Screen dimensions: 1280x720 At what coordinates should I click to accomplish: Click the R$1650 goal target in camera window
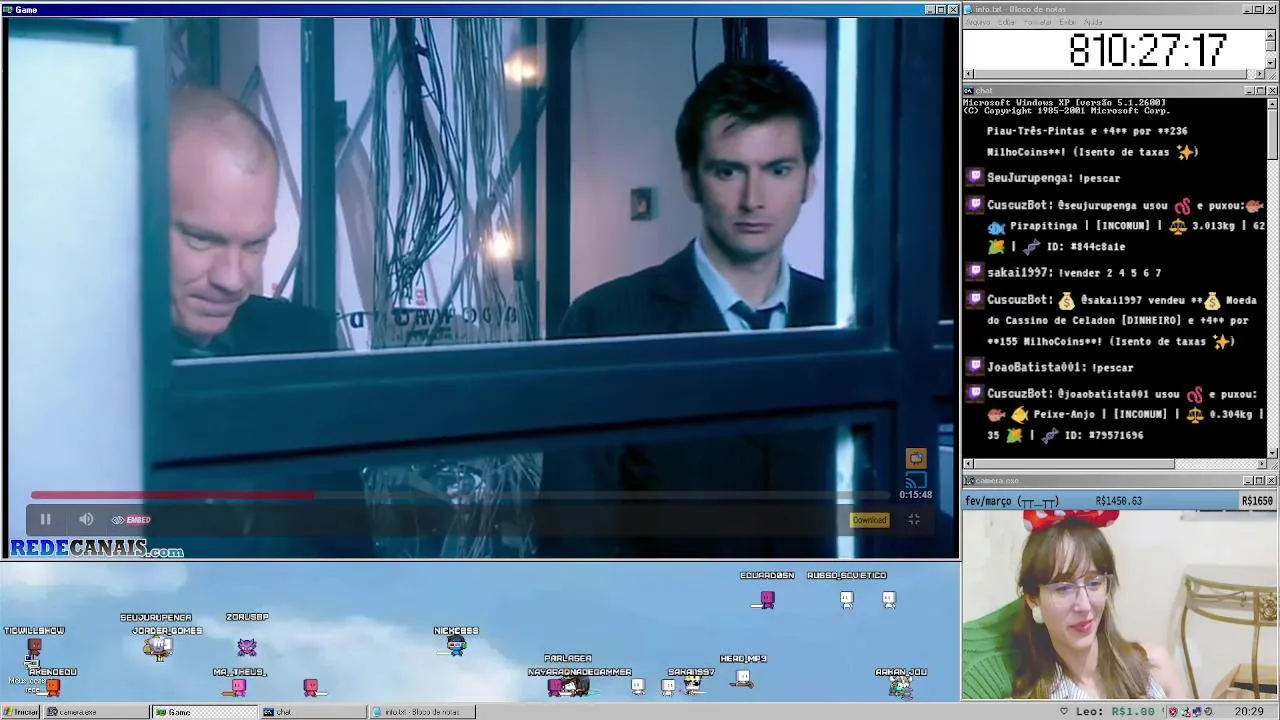[x=1257, y=501]
